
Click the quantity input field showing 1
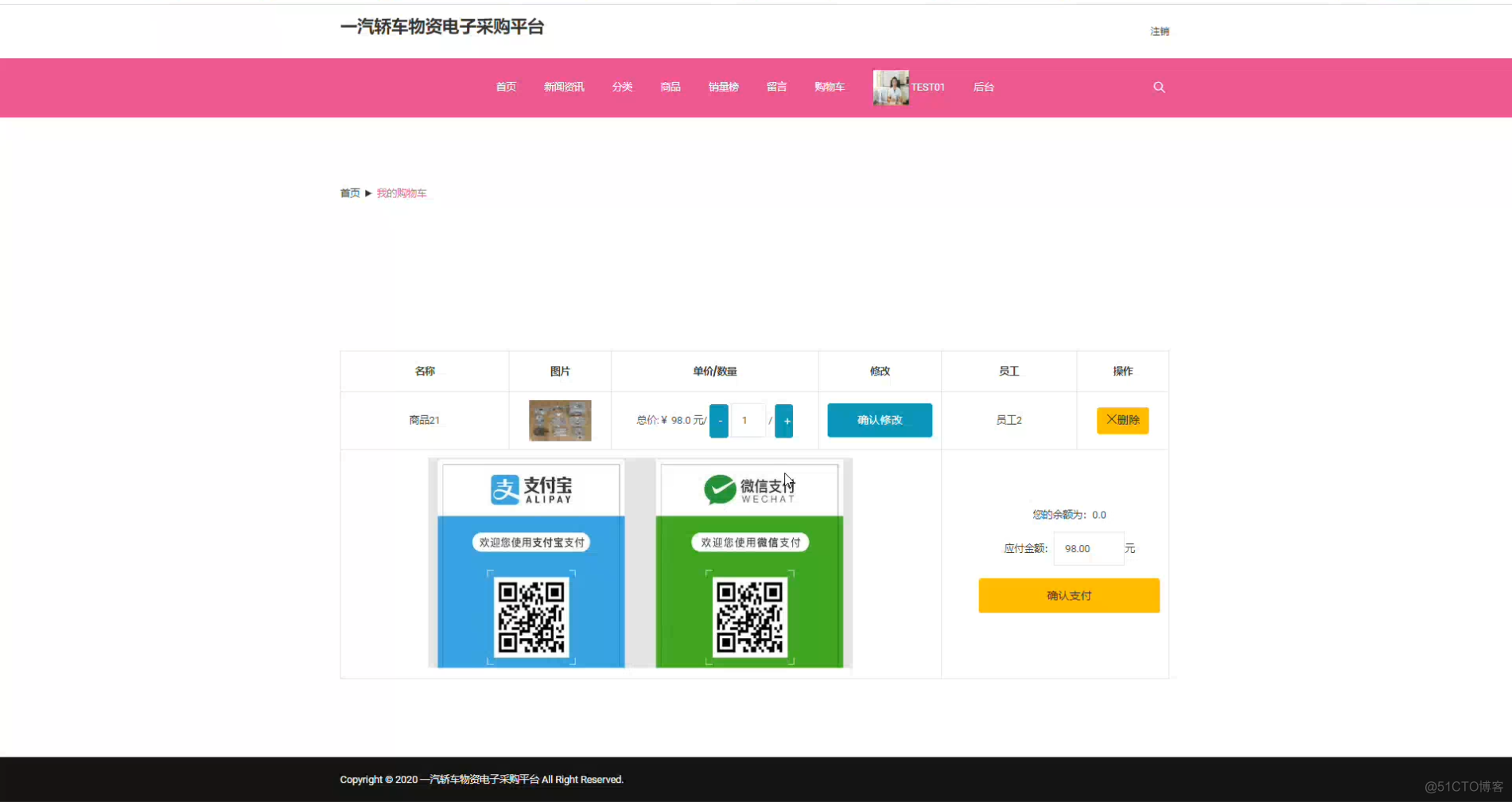(x=748, y=420)
